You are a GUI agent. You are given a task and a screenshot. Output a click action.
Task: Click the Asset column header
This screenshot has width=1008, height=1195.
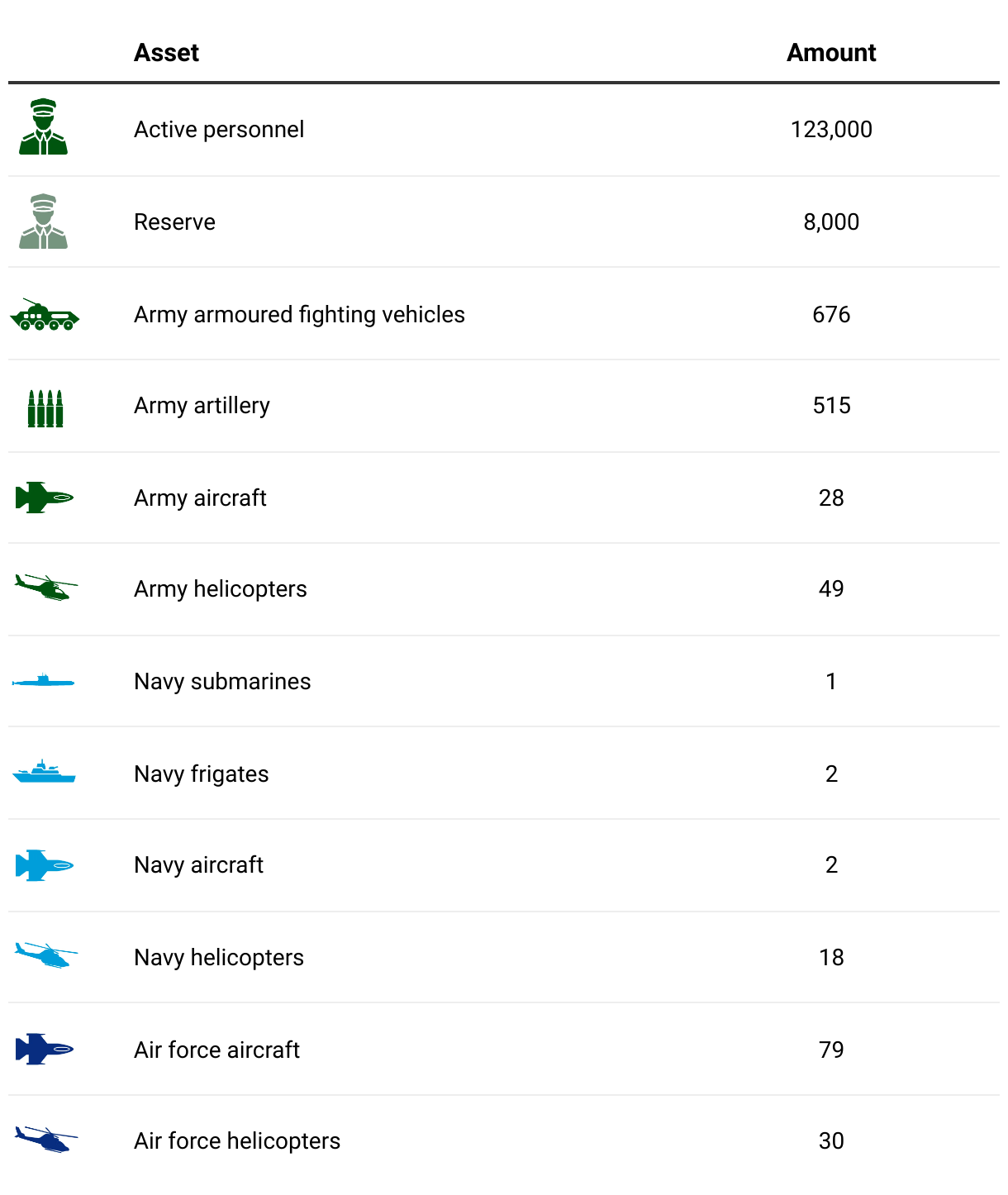[x=166, y=53]
